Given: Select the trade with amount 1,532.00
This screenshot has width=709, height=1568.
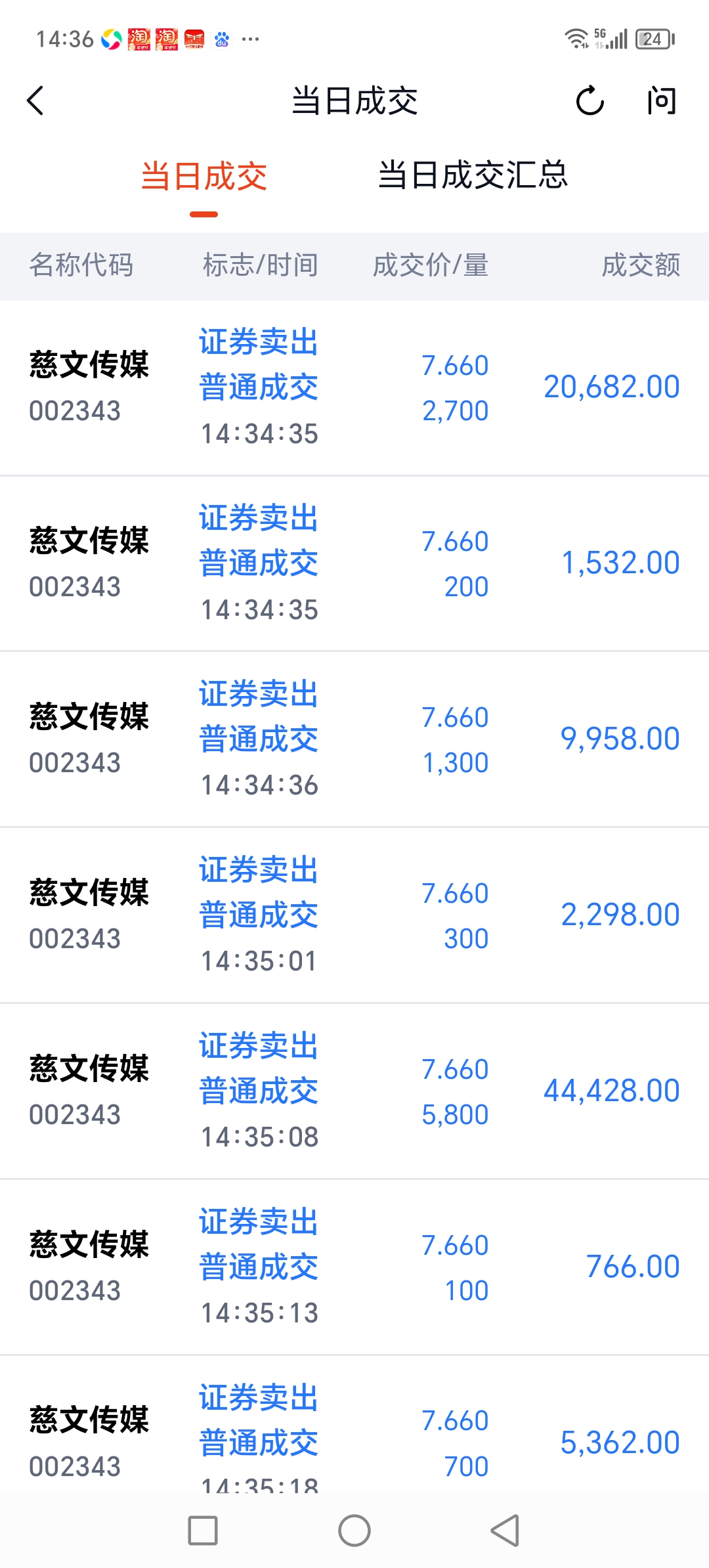Looking at the screenshot, I should tap(354, 563).
